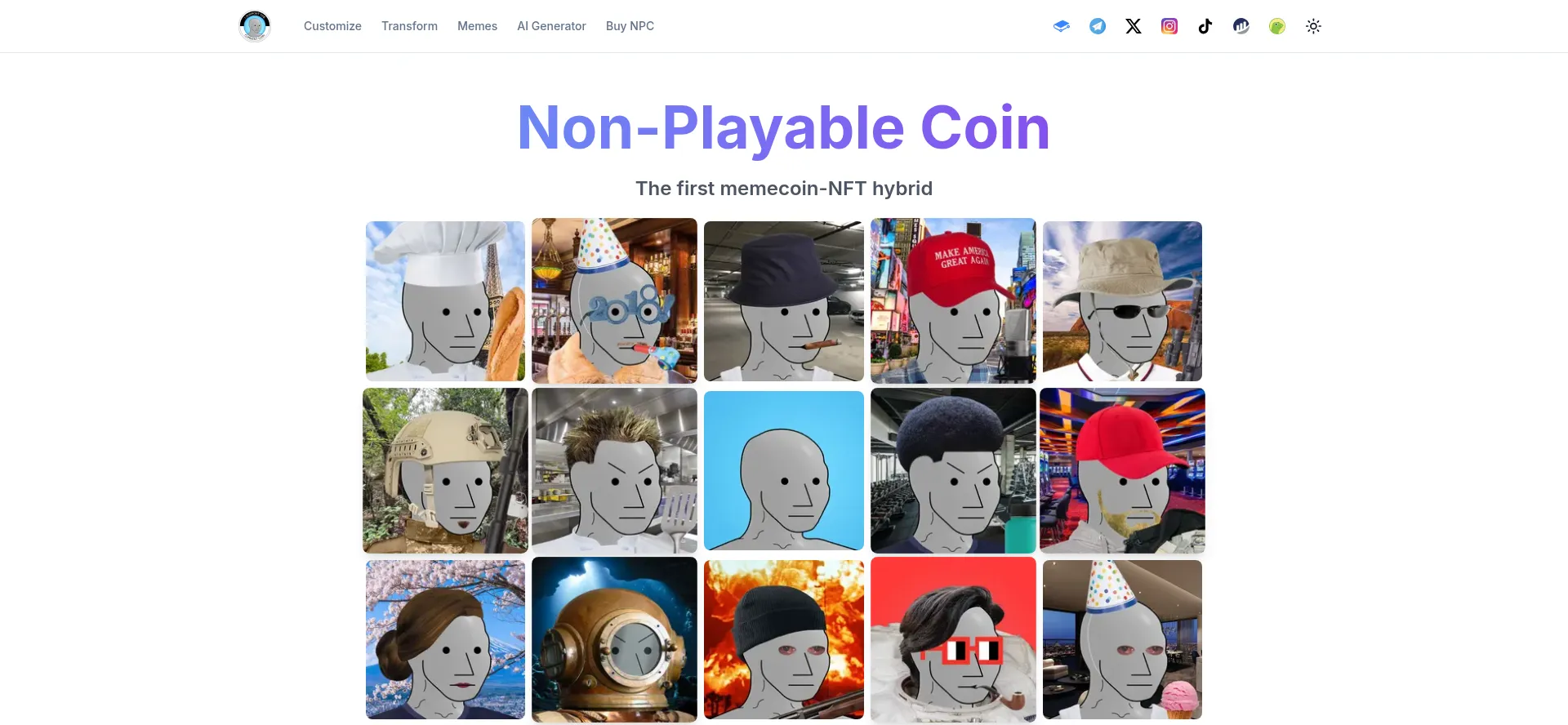Image resolution: width=1568 pixels, height=725 pixels.
Task: Open the TikTok icon link
Action: (1205, 26)
